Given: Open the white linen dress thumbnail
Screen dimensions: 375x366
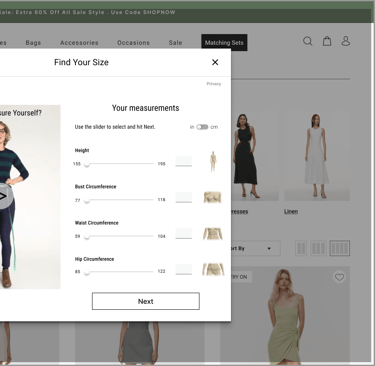Looking at the screenshot, I should (x=317, y=157).
